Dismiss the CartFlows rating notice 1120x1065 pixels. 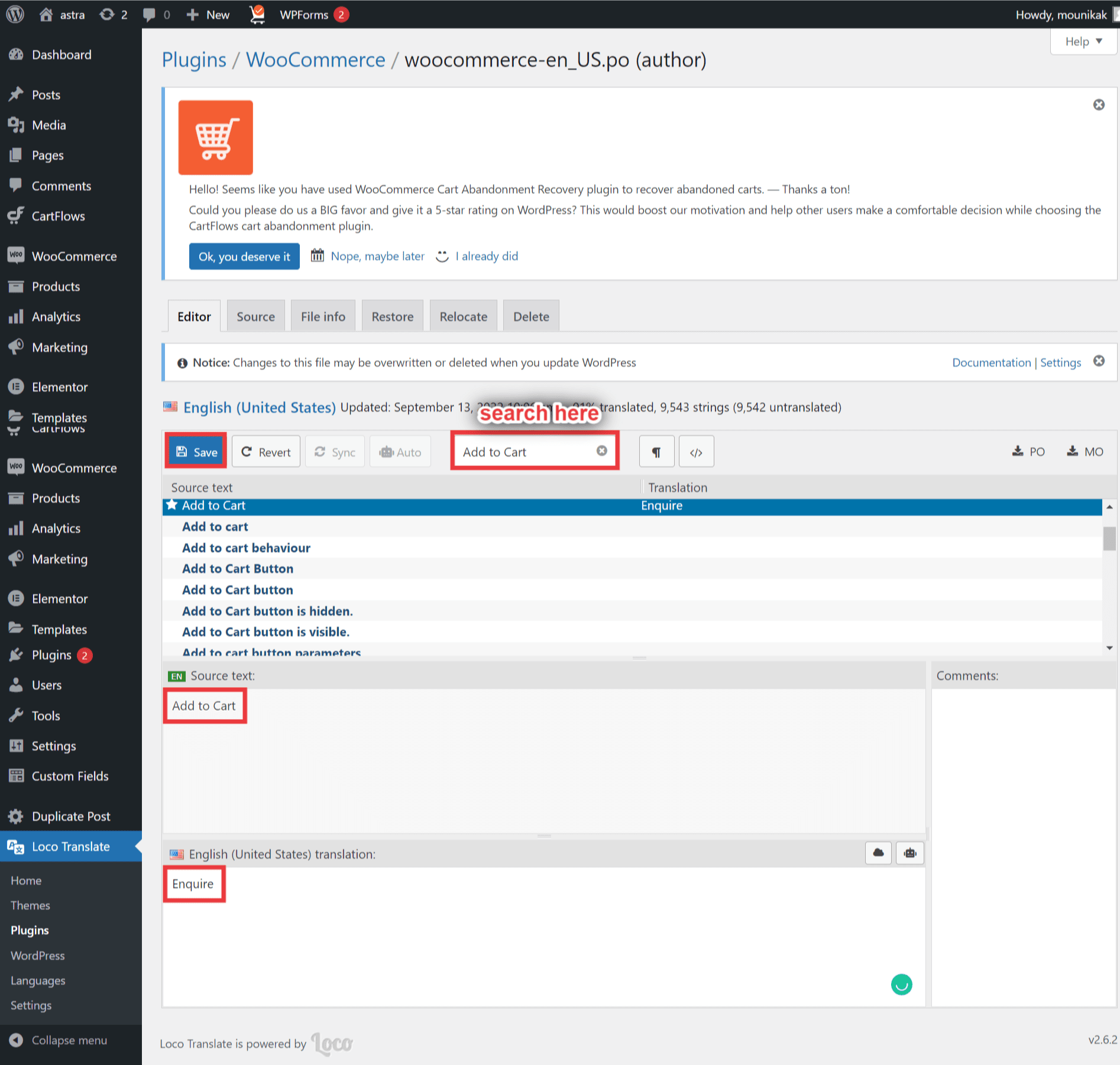coord(1099,105)
